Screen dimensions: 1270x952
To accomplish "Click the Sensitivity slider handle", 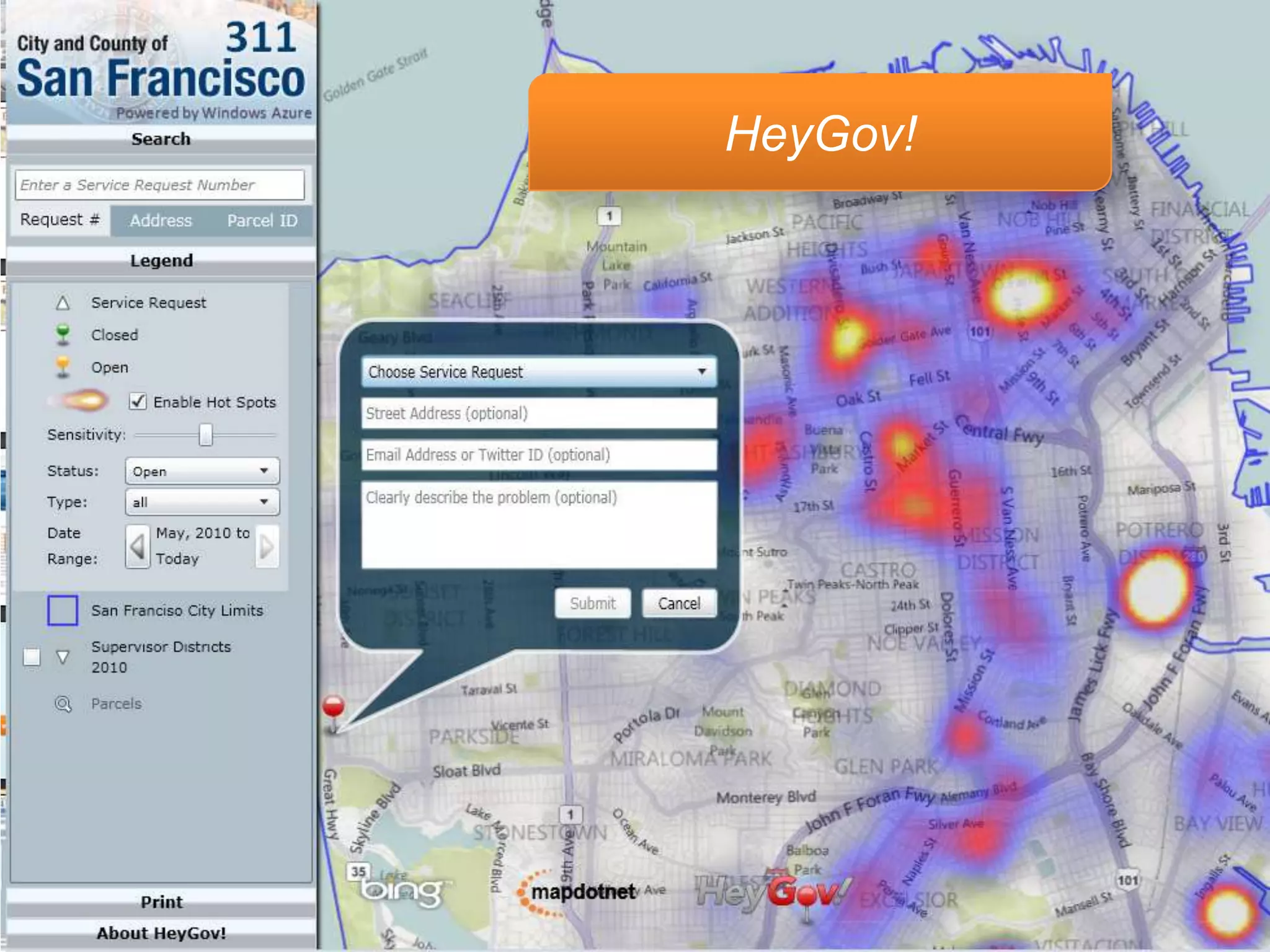I will point(205,435).
